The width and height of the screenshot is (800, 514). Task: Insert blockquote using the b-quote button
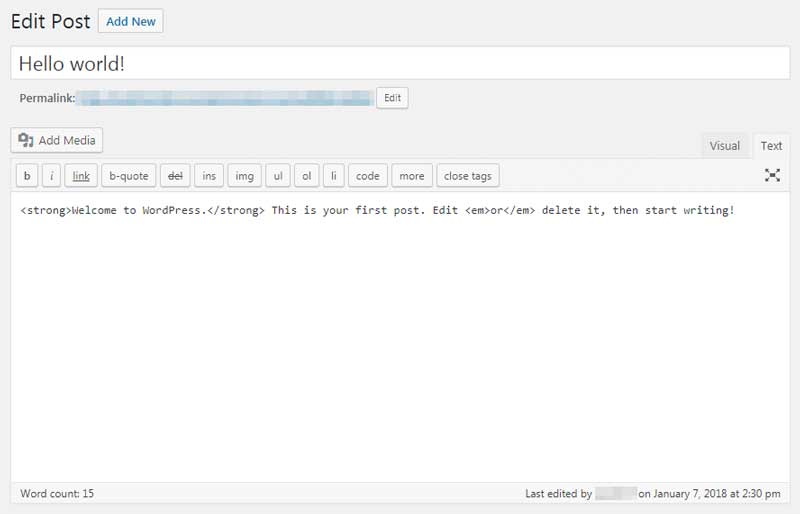tap(129, 176)
